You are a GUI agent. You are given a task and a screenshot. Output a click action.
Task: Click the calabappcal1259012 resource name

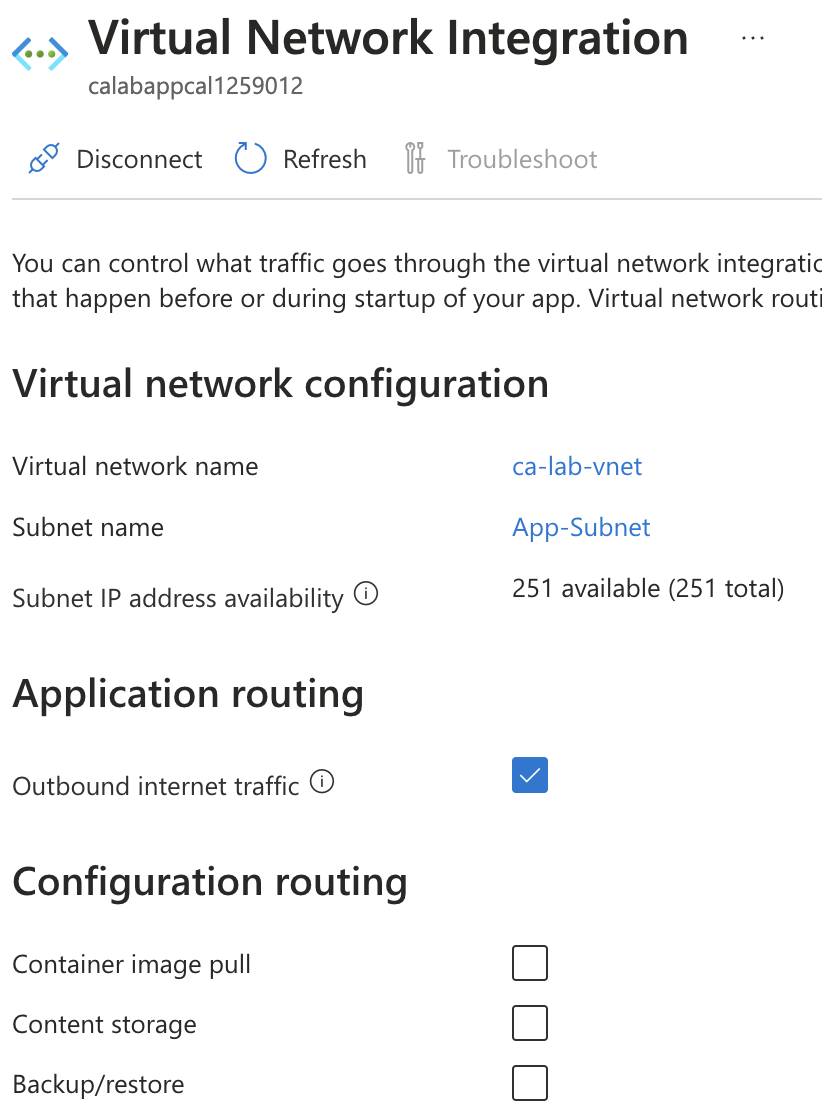point(195,87)
